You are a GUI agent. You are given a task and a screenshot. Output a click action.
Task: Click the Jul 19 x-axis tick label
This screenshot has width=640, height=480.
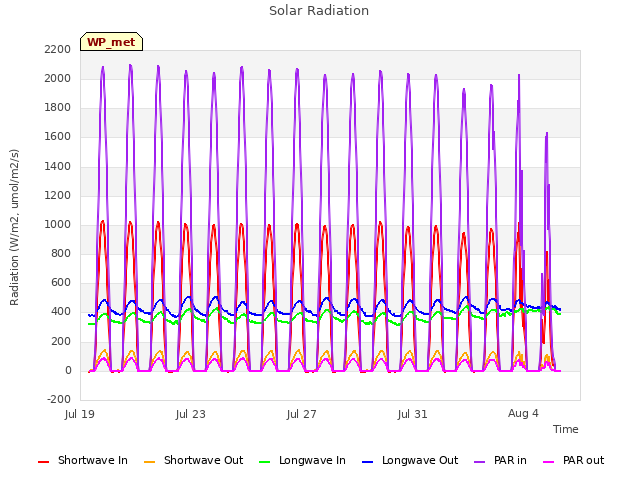80,414
